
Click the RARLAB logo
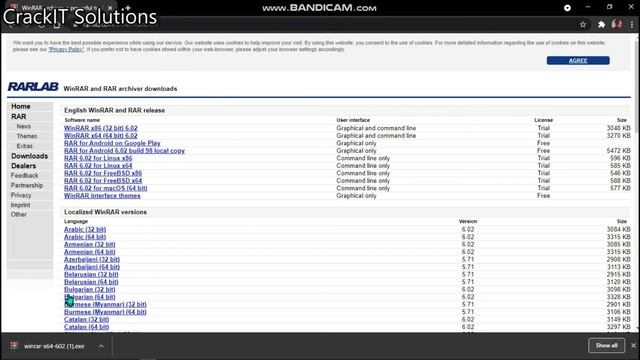point(33,87)
